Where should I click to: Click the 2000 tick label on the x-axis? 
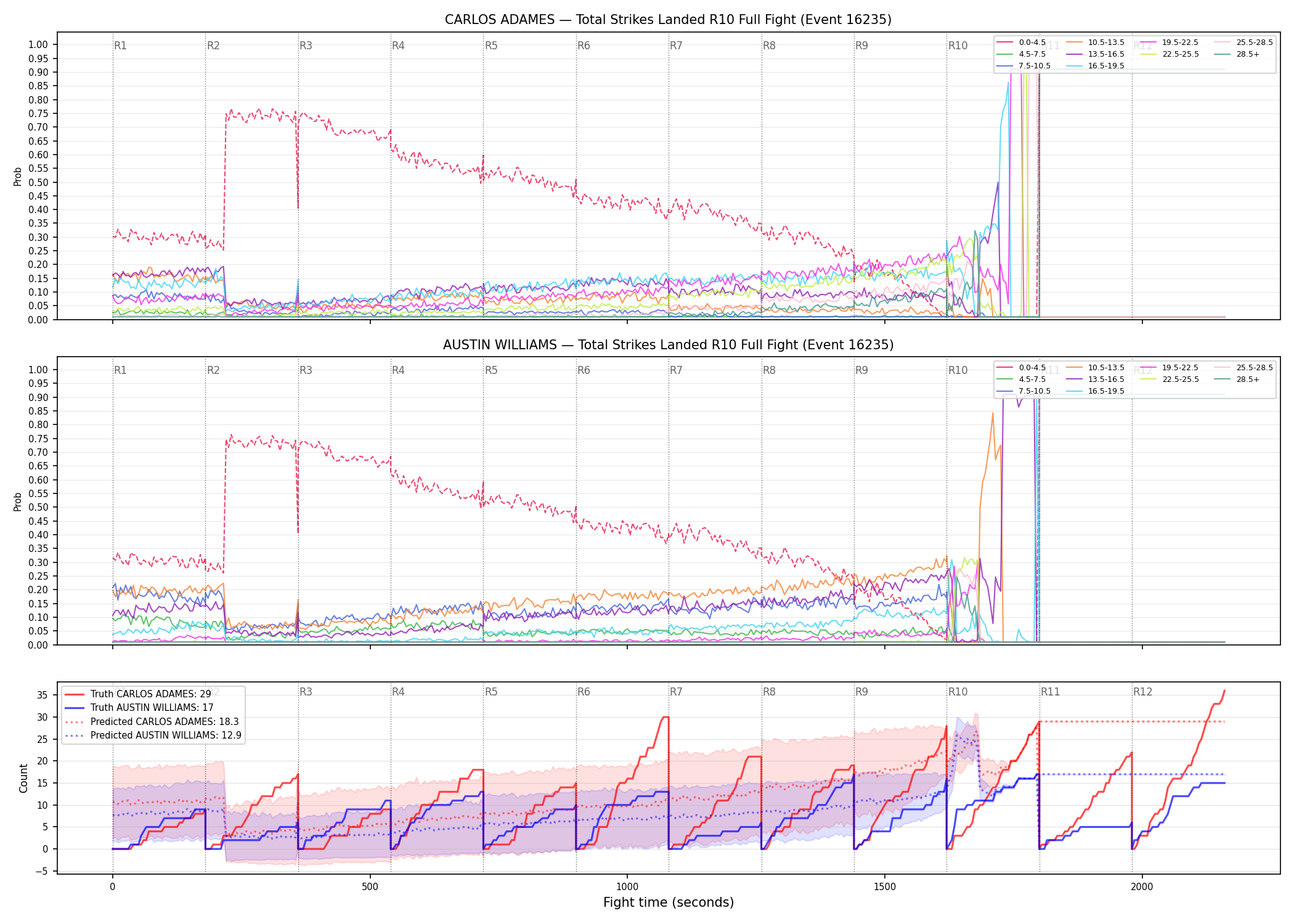point(1142,887)
